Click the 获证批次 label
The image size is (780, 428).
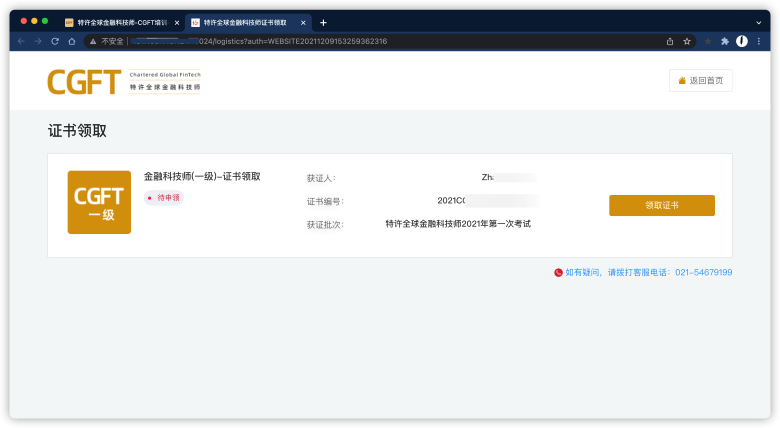tap(325, 225)
